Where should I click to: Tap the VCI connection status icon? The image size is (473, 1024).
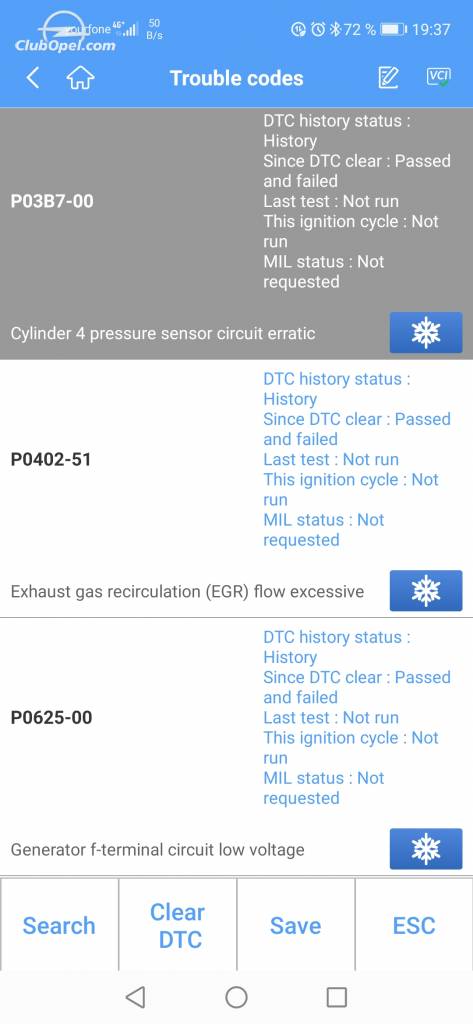(x=438, y=78)
